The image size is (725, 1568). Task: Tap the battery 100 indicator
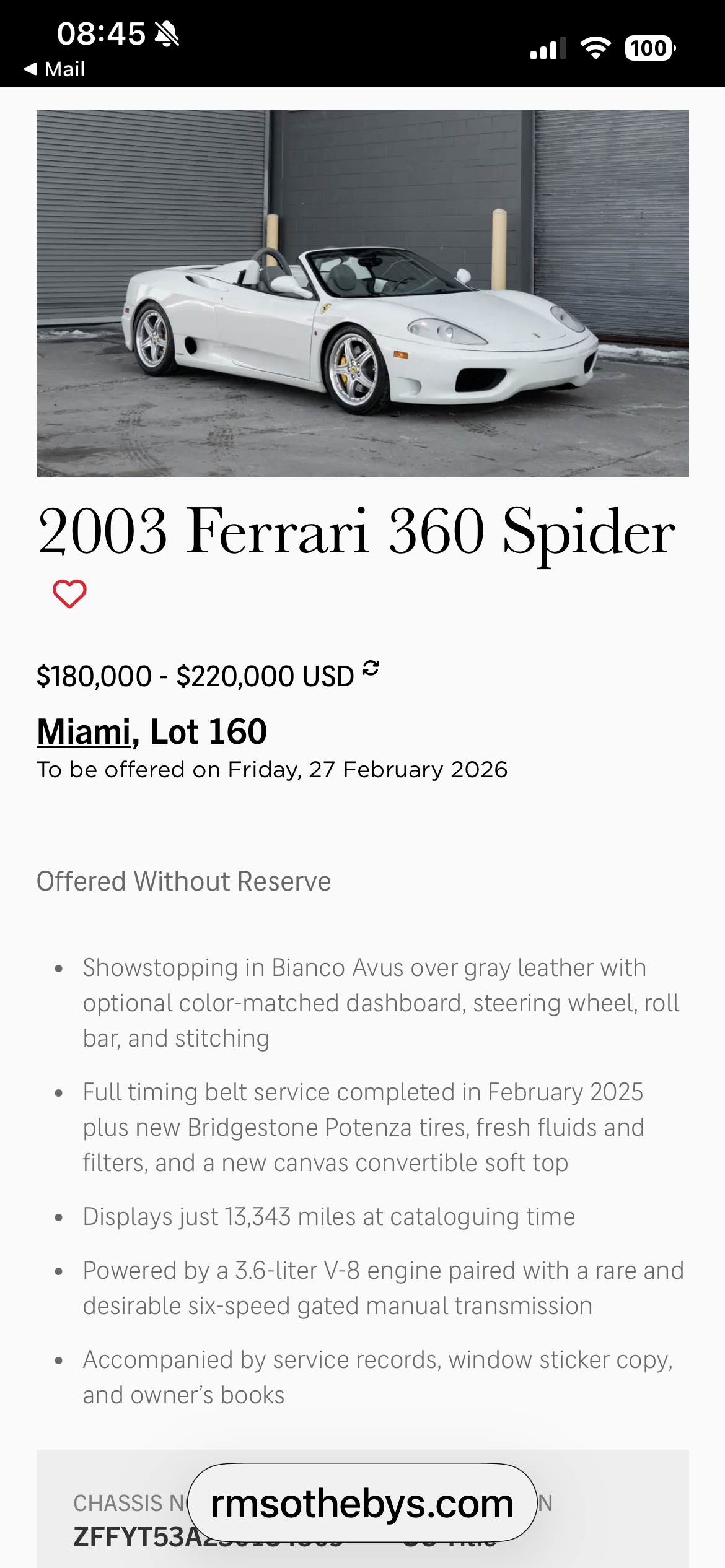[649, 48]
